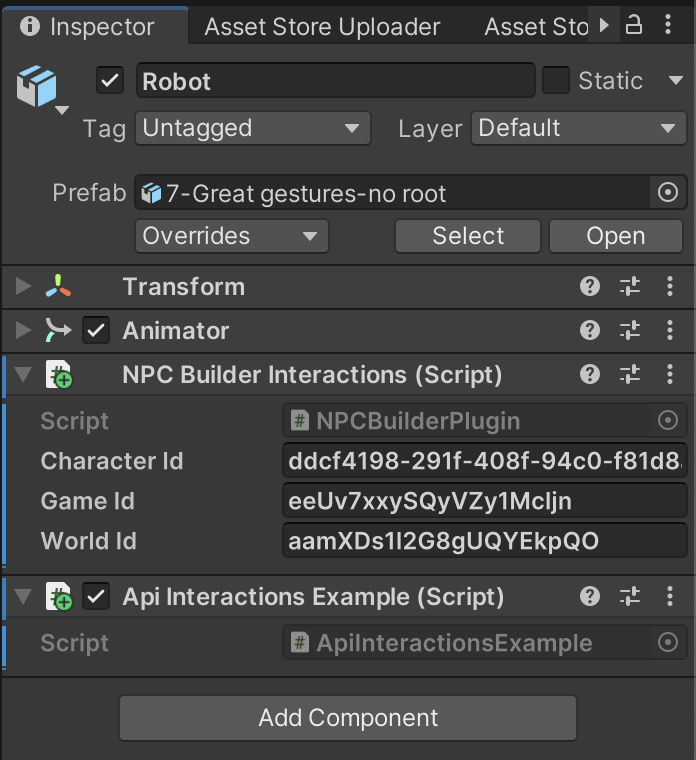Click the Robot GameObject cube icon
696x760 pixels.
[36, 85]
